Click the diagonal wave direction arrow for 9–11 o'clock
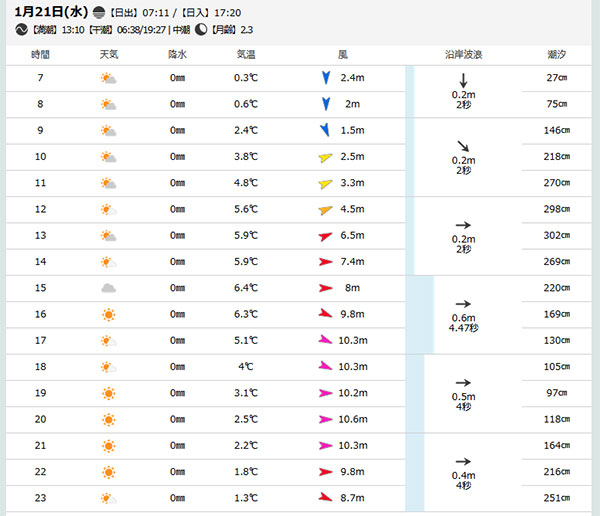The image size is (600, 516). [x=463, y=146]
